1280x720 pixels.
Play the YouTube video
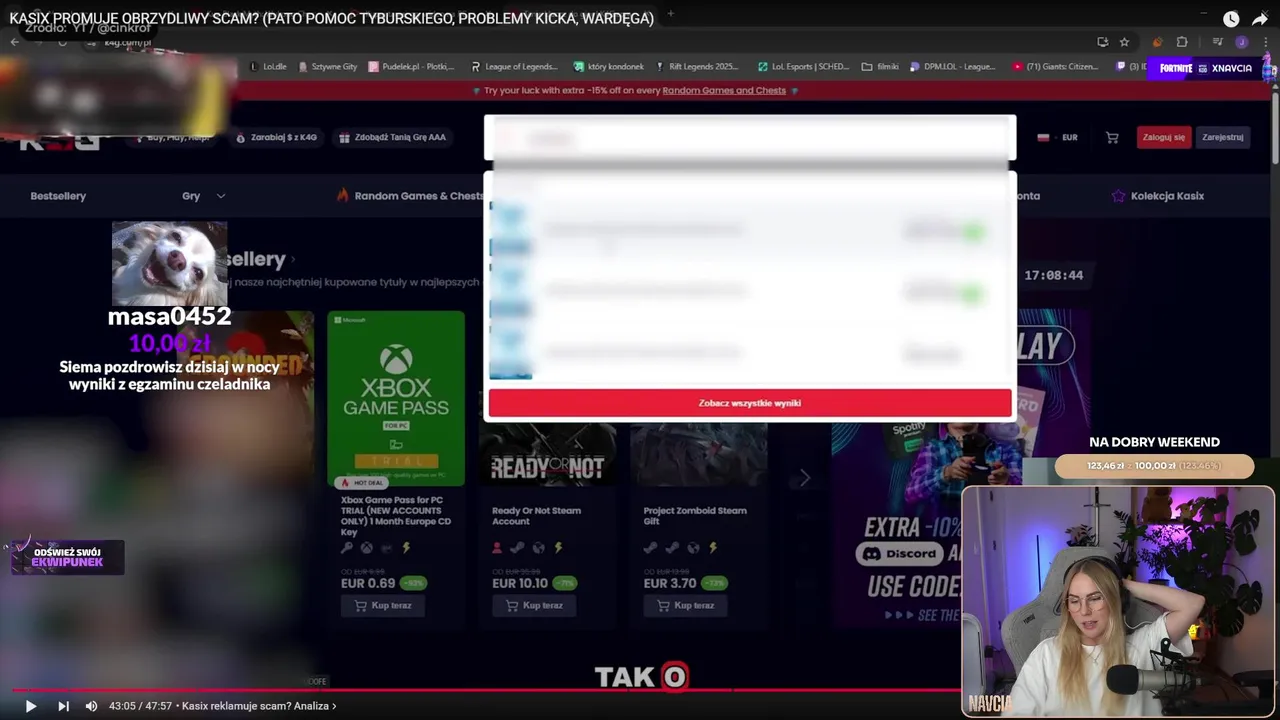30,706
